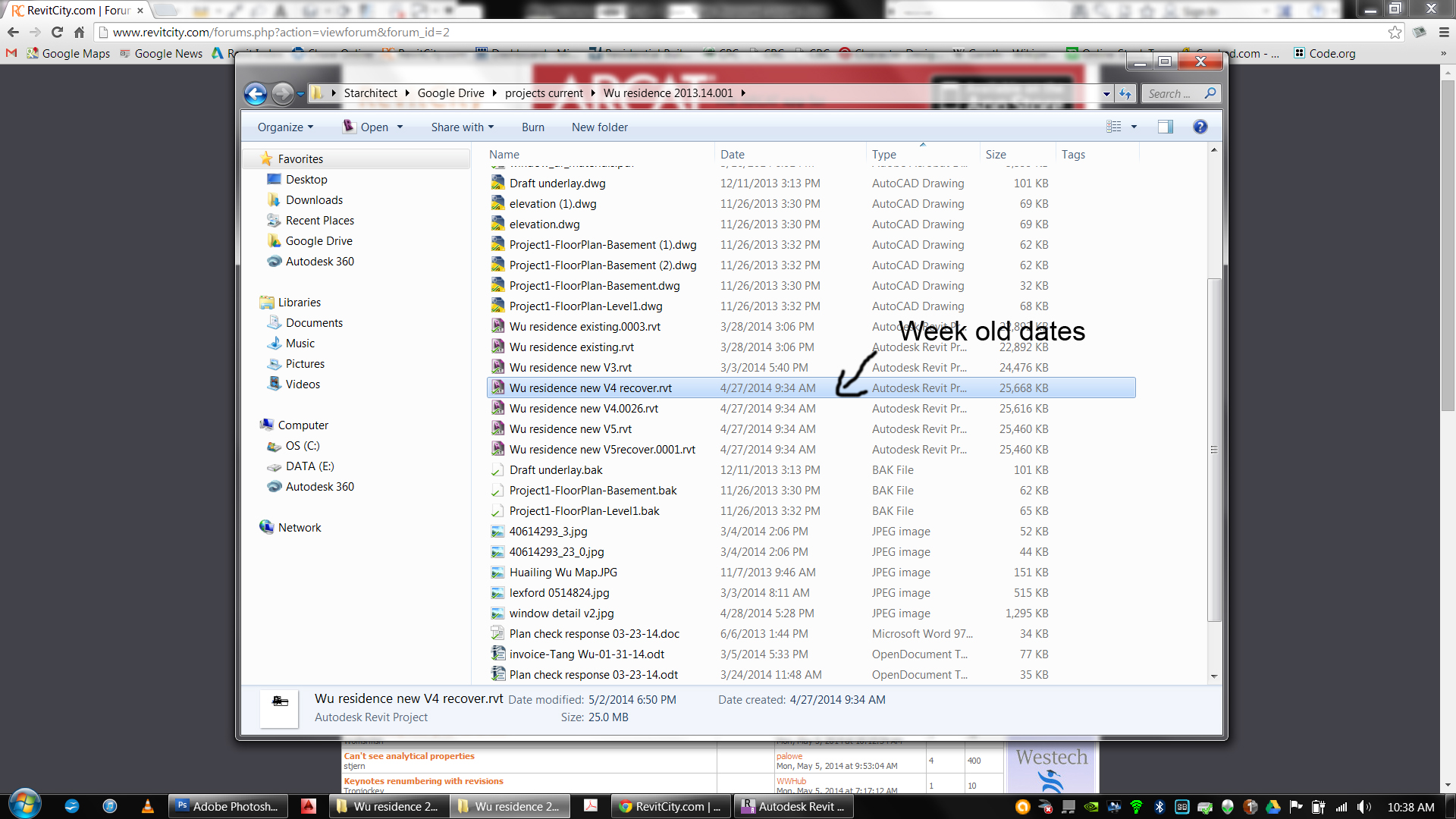
Task: Select file Wu residence new V5.rvt
Action: pyautogui.click(x=570, y=429)
